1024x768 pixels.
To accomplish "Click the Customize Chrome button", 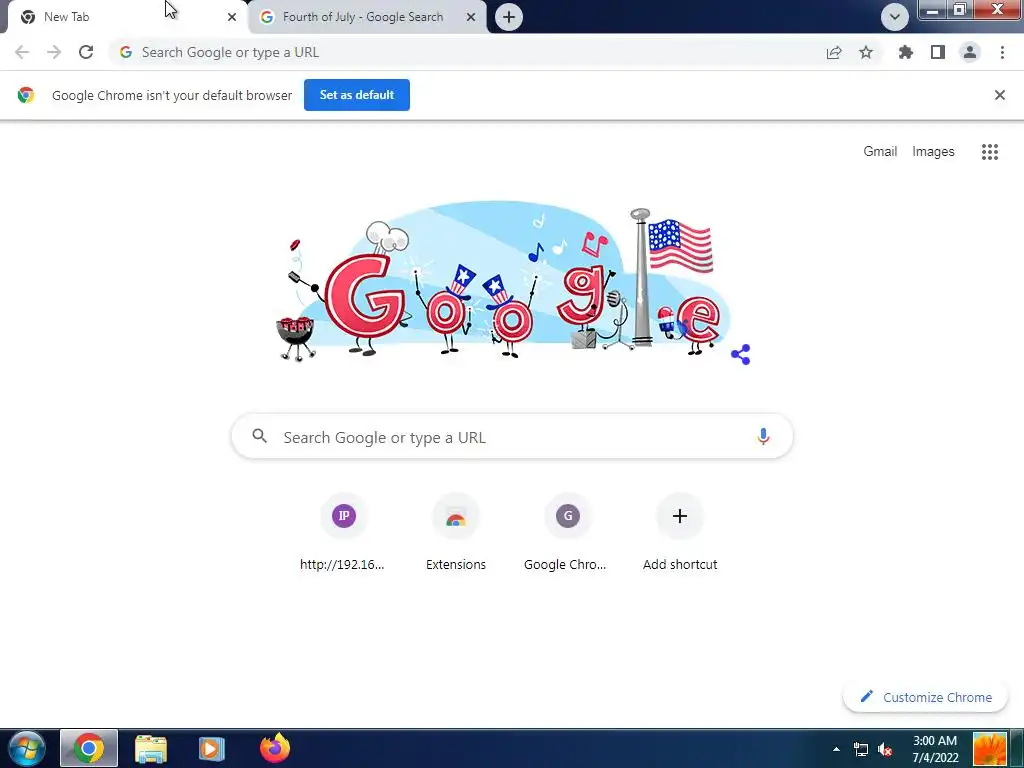I will [926, 697].
